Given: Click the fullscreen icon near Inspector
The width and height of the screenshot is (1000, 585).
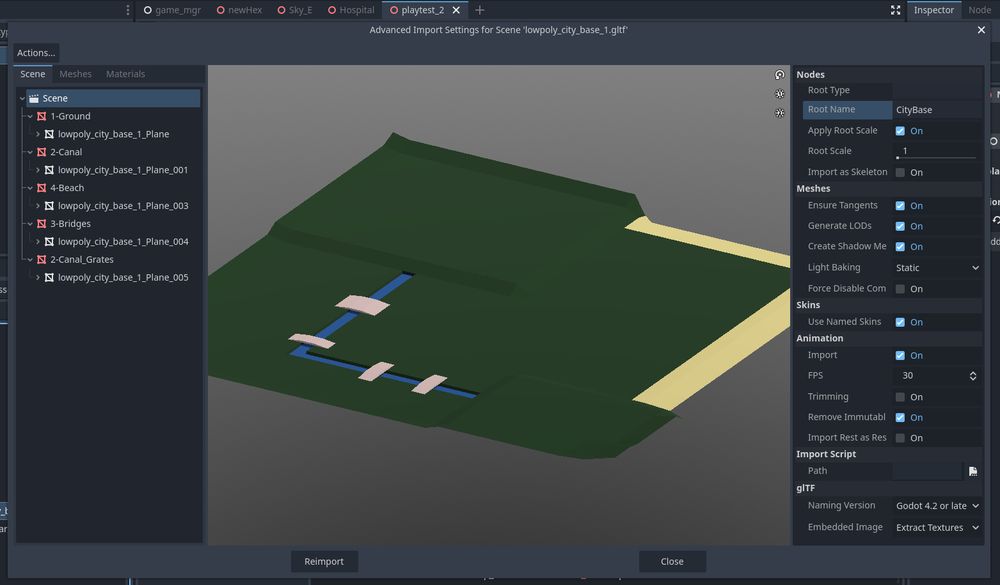Looking at the screenshot, I should [x=895, y=10].
